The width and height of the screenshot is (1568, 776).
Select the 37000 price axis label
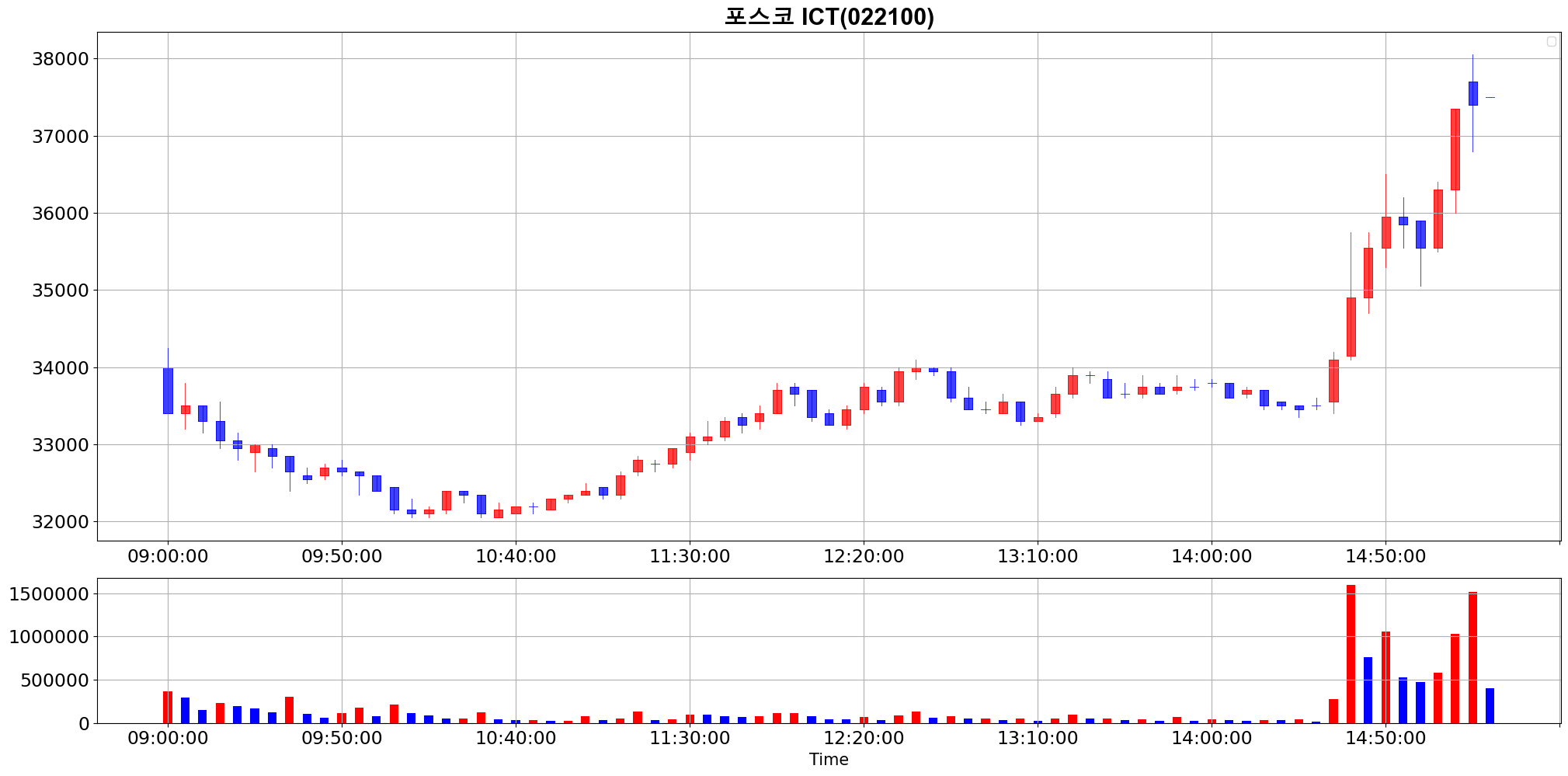[x=61, y=137]
